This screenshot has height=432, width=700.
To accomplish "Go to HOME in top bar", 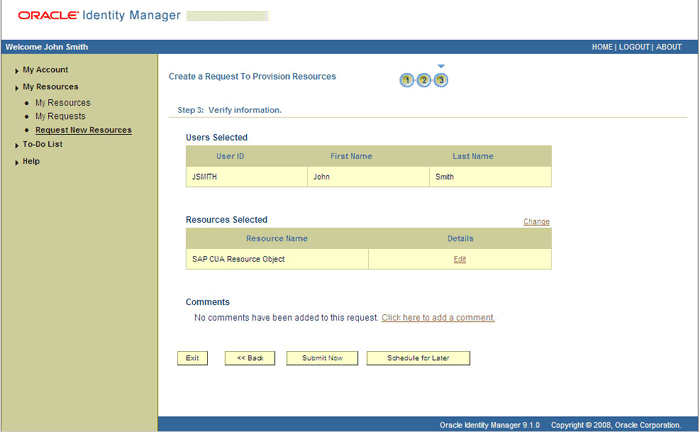I will [602, 47].
